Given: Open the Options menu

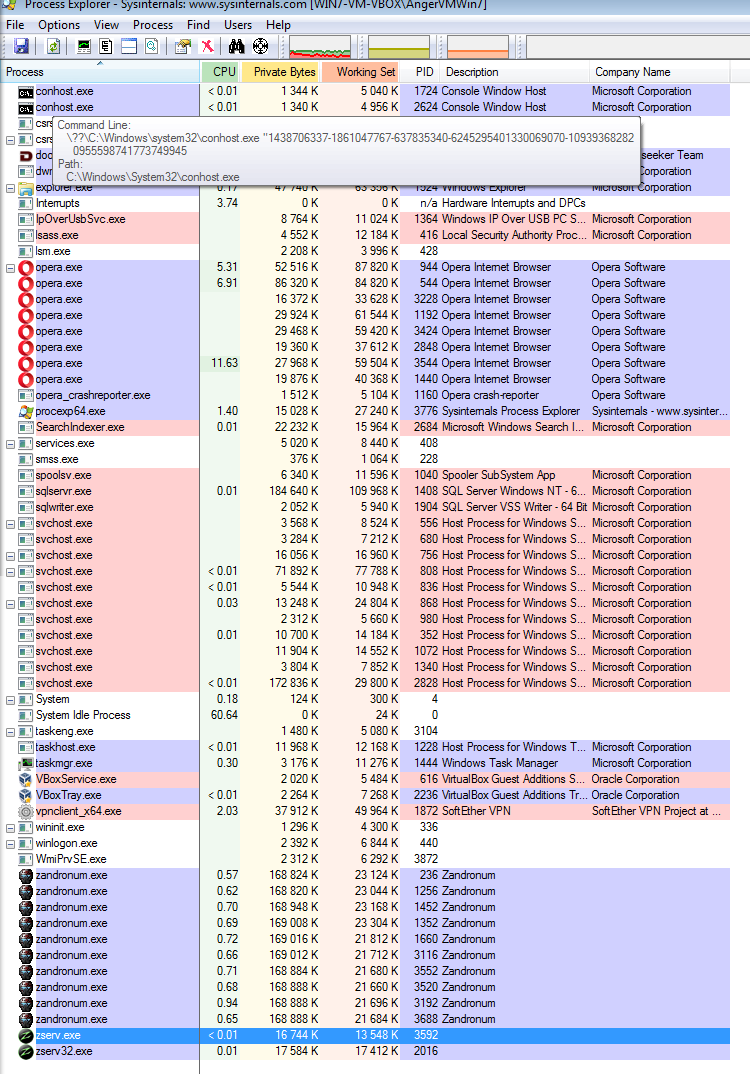Looking at the screenshot, I should pyautogui.click(x=59, y=24).
